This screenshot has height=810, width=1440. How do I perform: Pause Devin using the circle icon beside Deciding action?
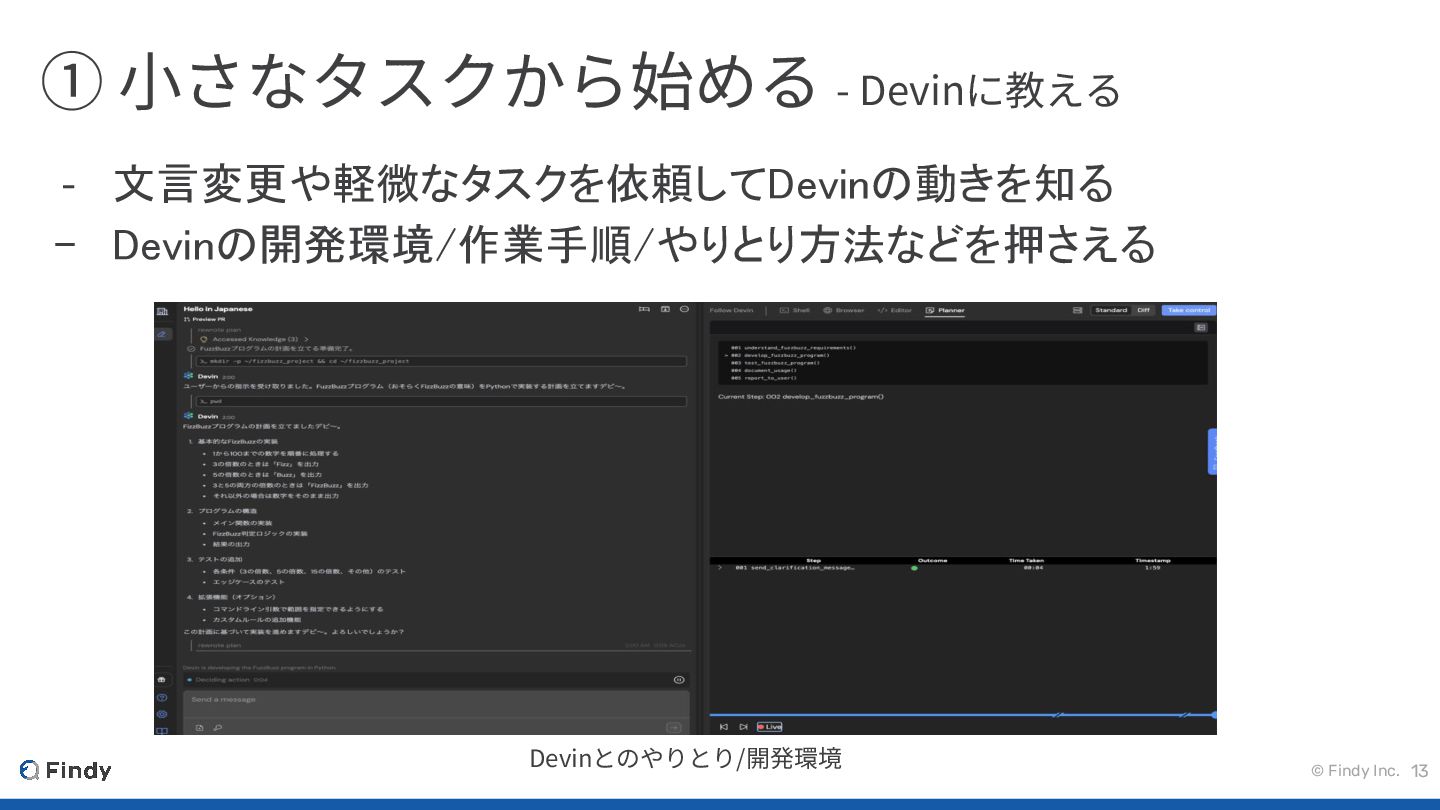(679, 680)
